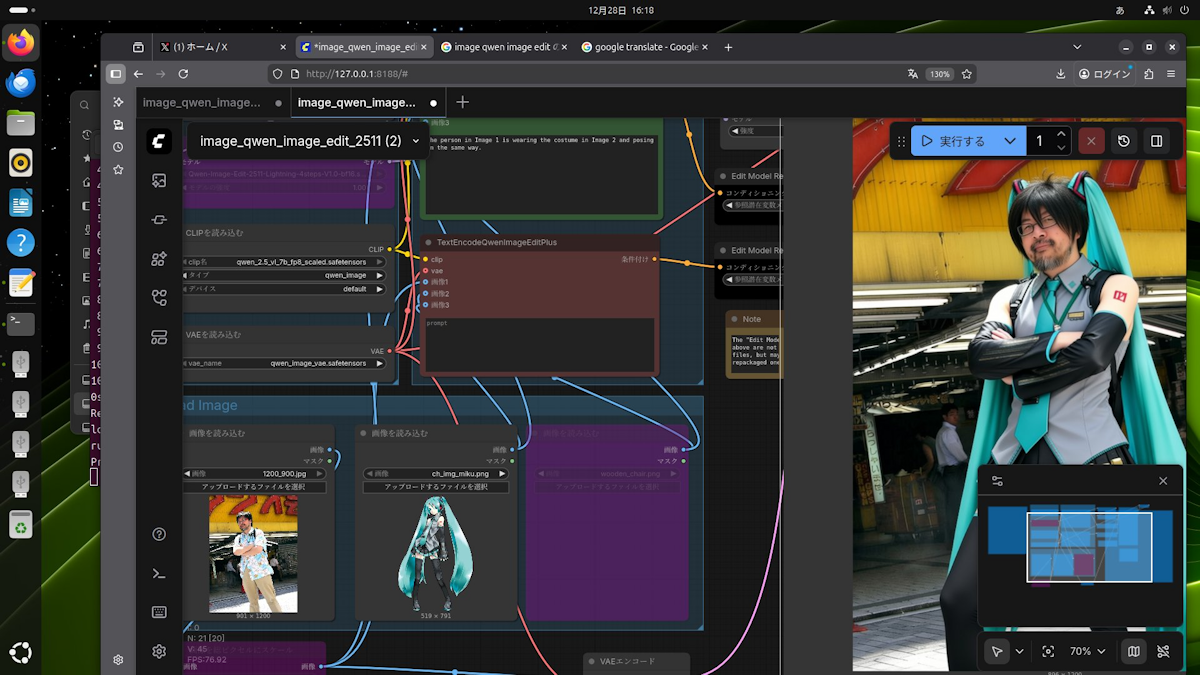
Task: Open the queue history clock button
Action: point(1123,141)
